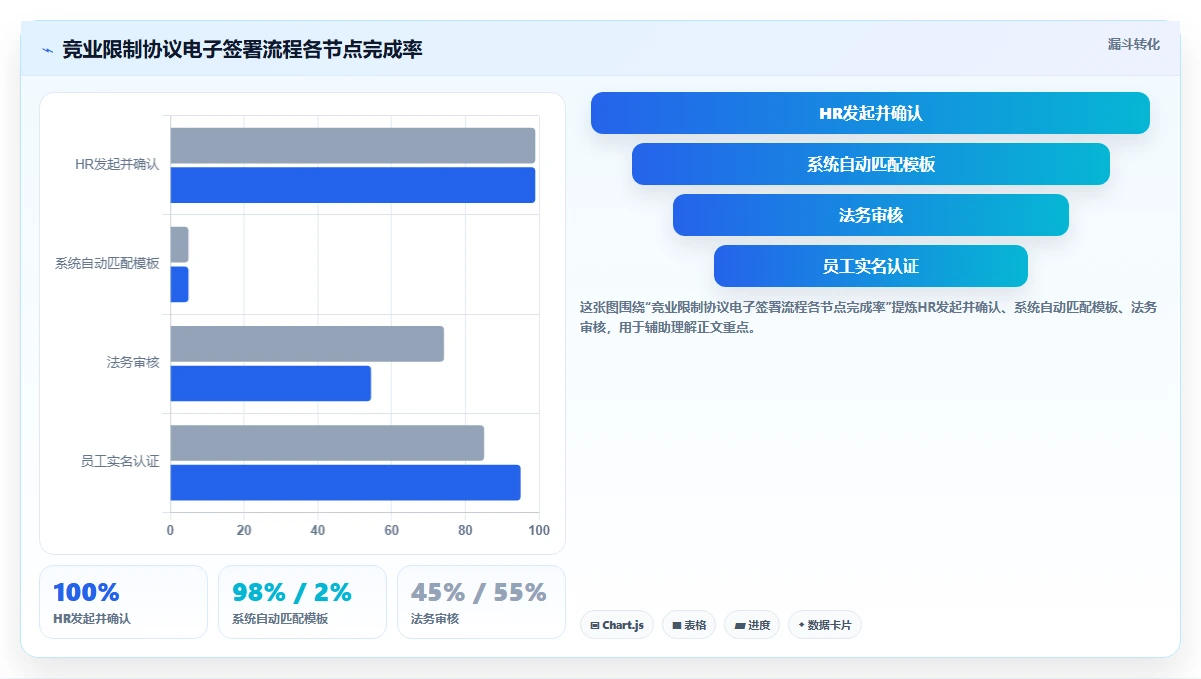This screenshot has width=1201, height=679.
Task: Click the 表格 tag chip
Action: coord(689,625)
